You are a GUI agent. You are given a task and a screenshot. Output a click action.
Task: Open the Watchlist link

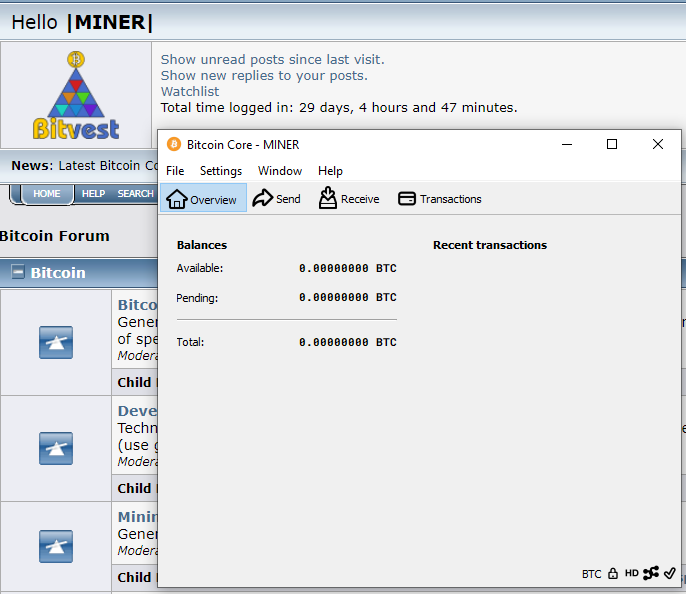(190, 91)
